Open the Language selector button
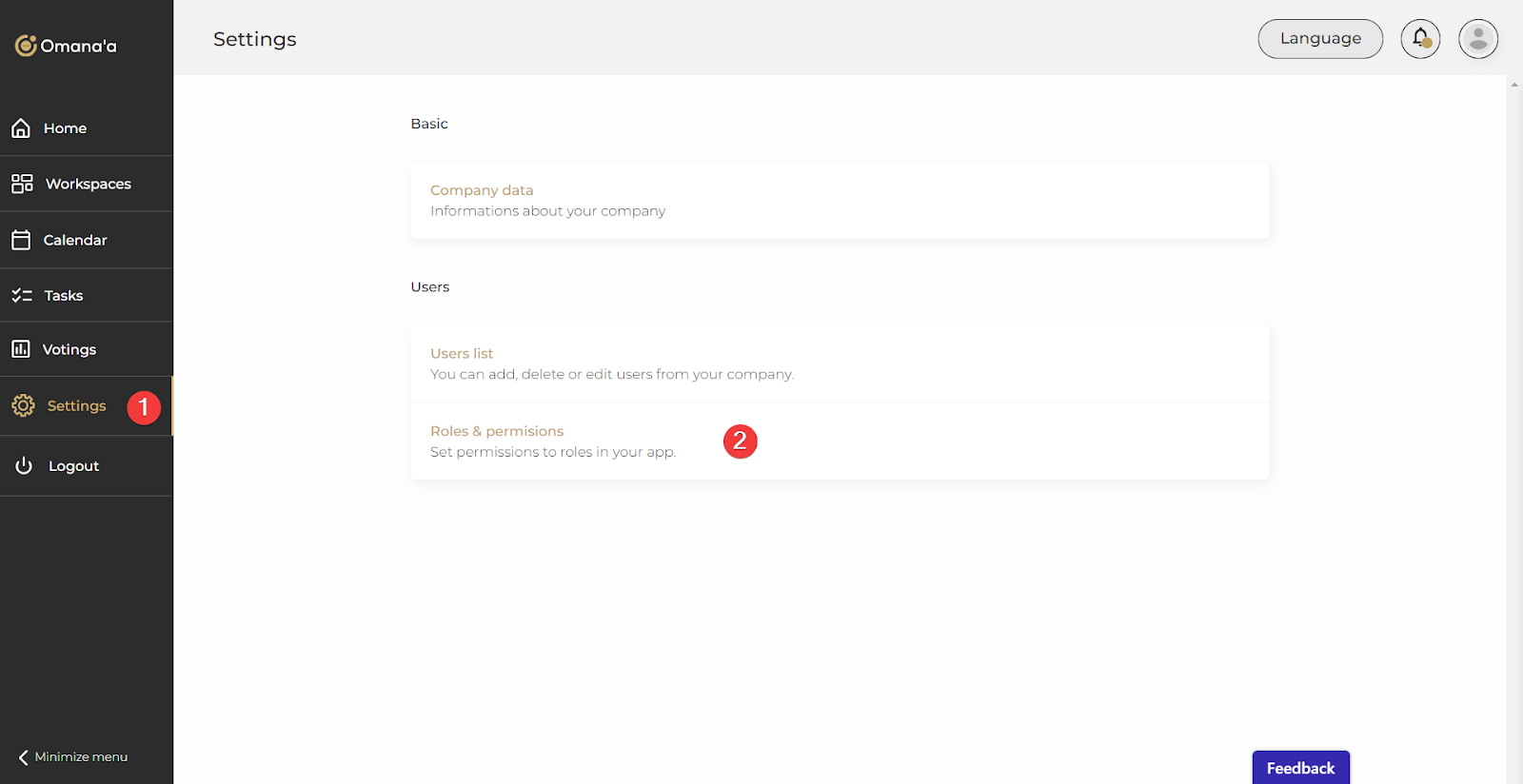Viewport: 1523px width, 784px height. click(x=1320, y=39)
